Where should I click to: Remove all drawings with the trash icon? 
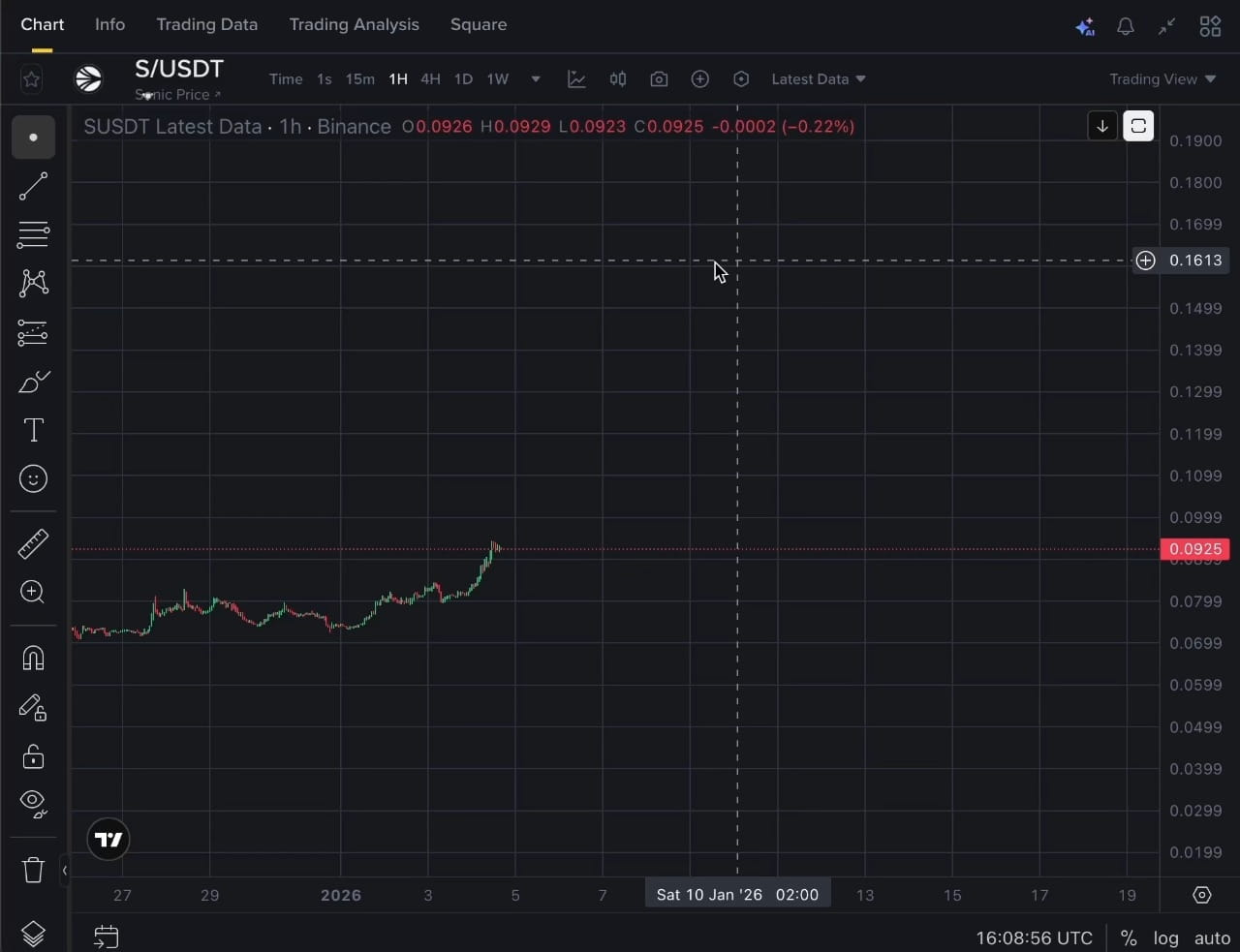[x=33, y=870]
